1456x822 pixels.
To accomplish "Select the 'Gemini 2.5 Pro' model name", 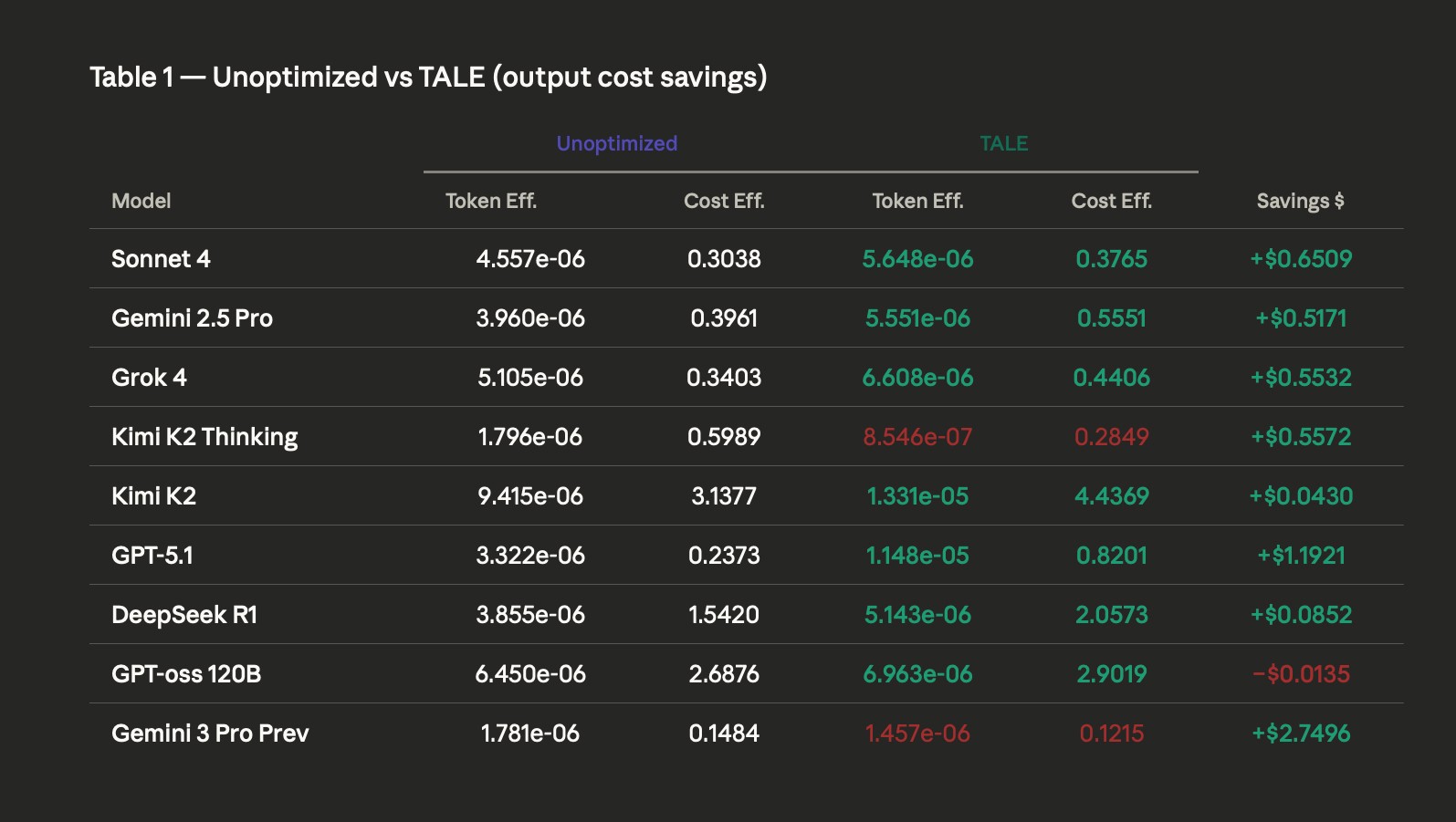I will tap(192, 318).
